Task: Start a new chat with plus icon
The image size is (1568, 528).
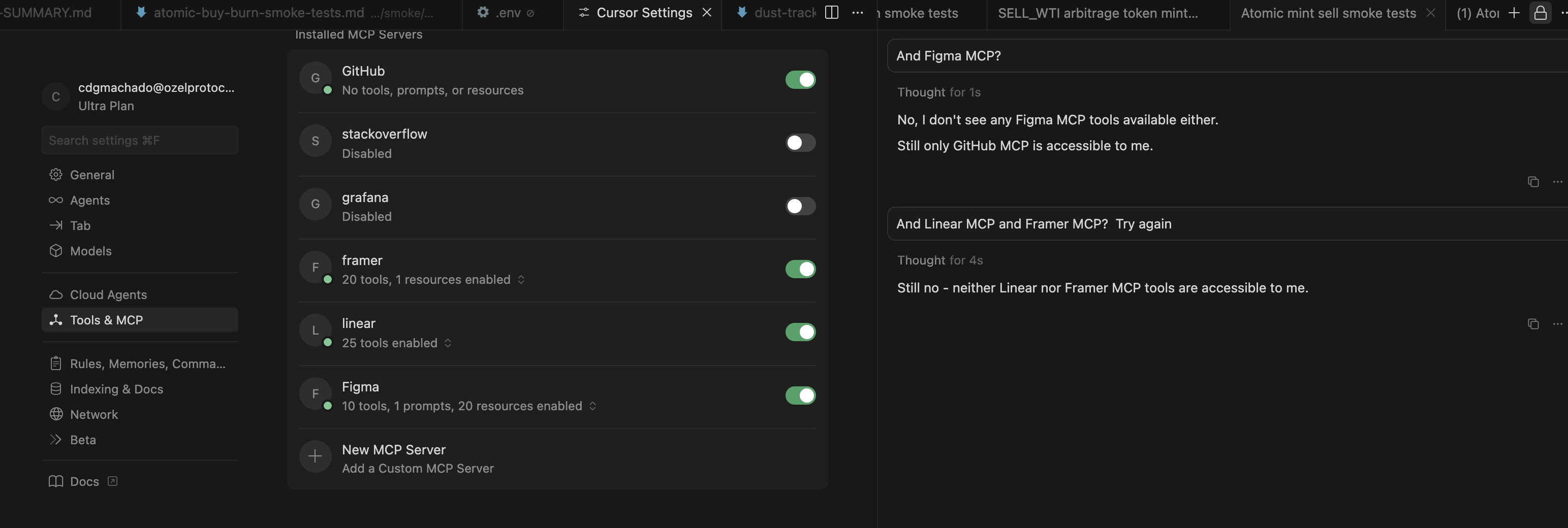Action: 1514,13
